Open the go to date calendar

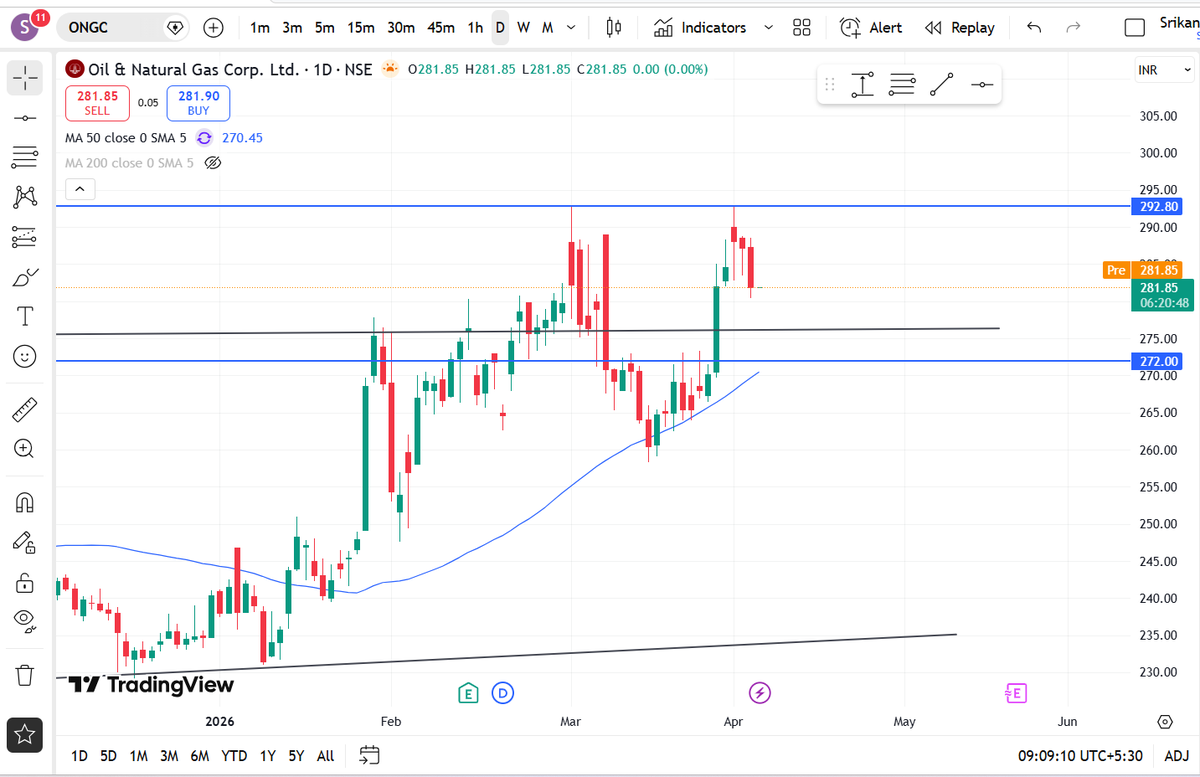point(369,755)
